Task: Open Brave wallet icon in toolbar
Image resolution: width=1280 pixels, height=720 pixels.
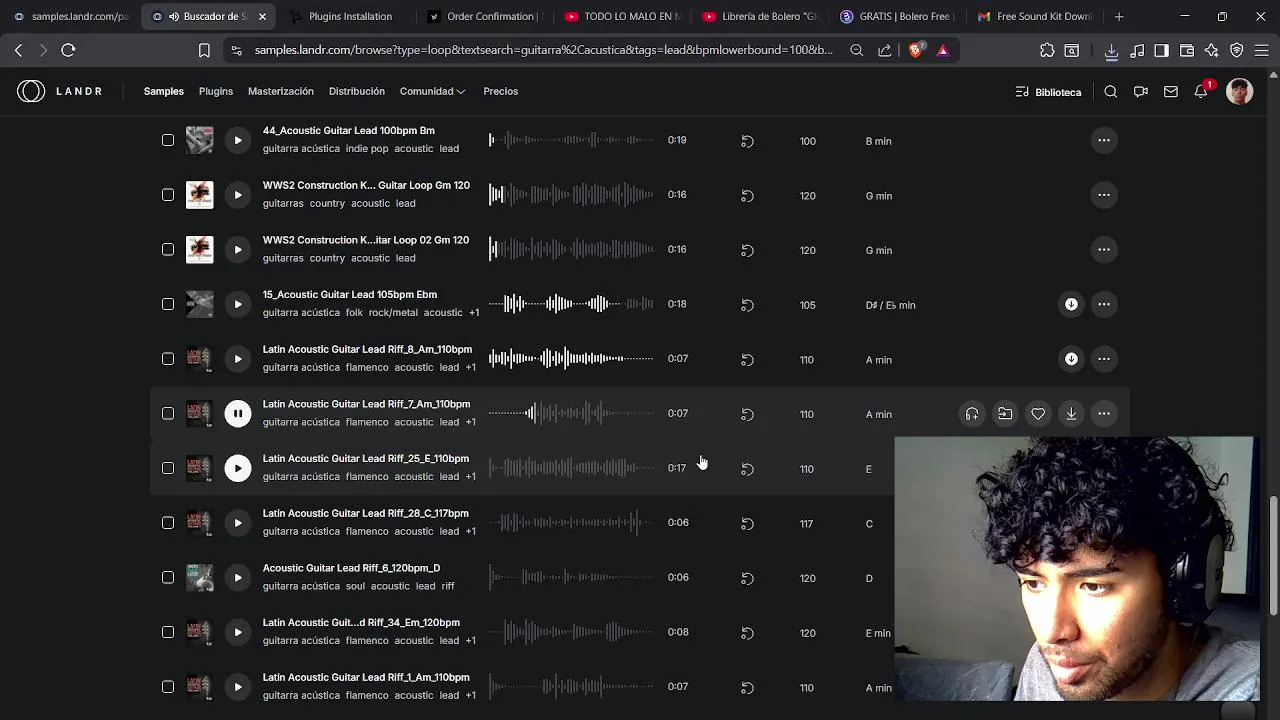Action: coord(1187,50)
